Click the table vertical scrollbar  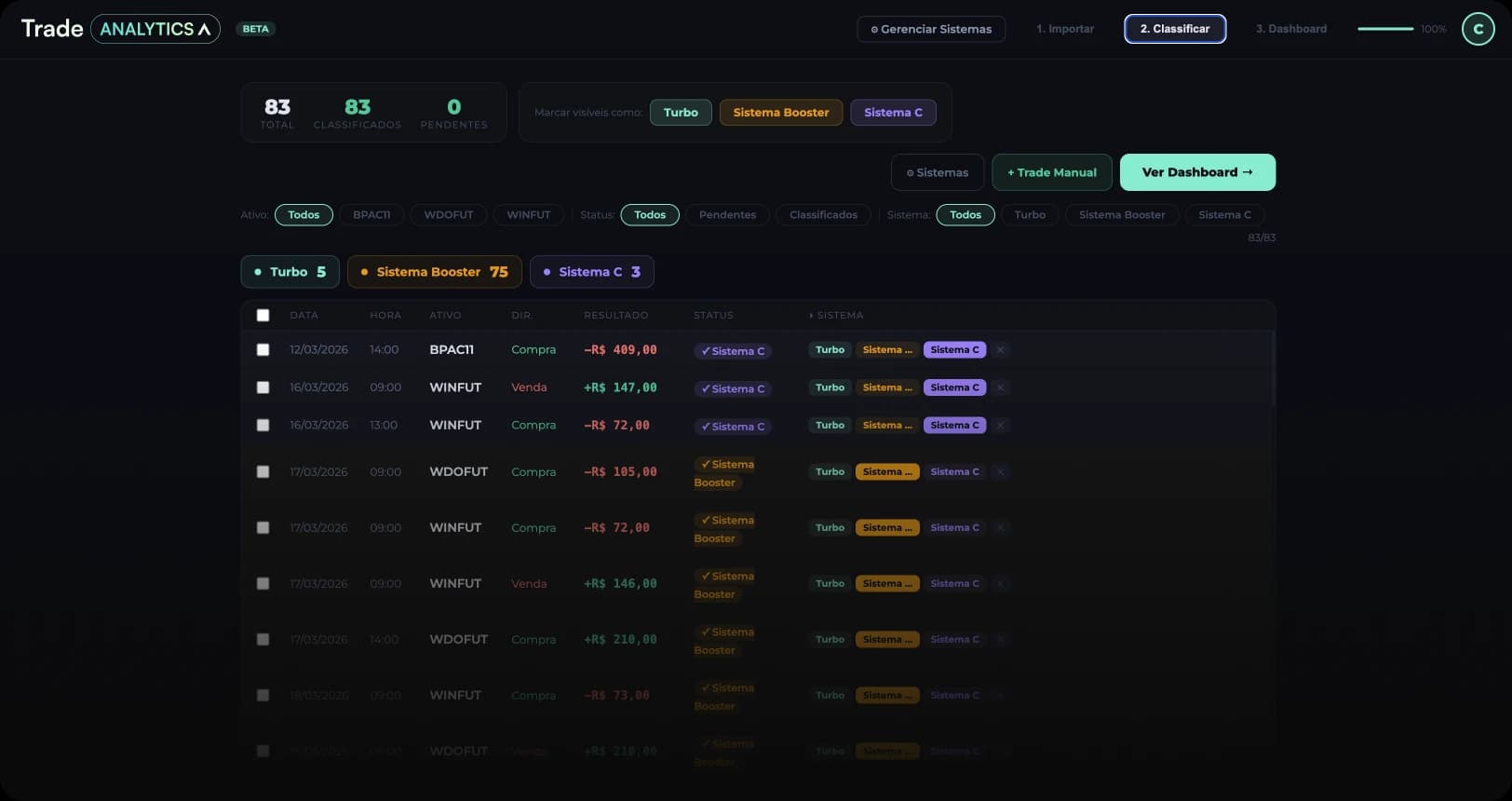1273,368
